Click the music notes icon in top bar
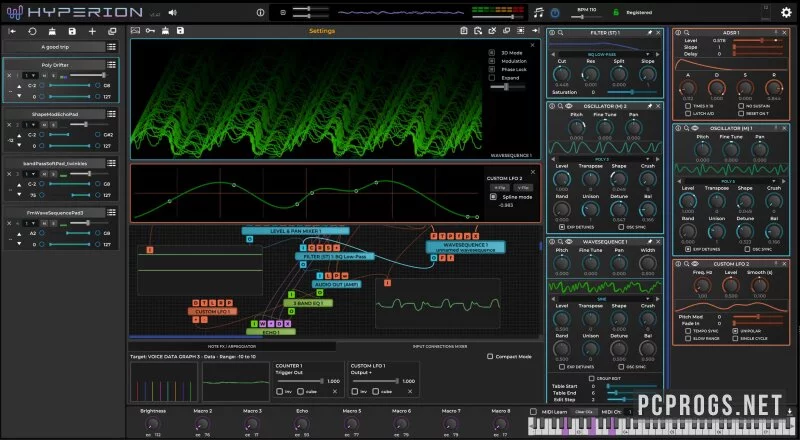The height and width of the screenshot is (440, 800). (539, 13)
